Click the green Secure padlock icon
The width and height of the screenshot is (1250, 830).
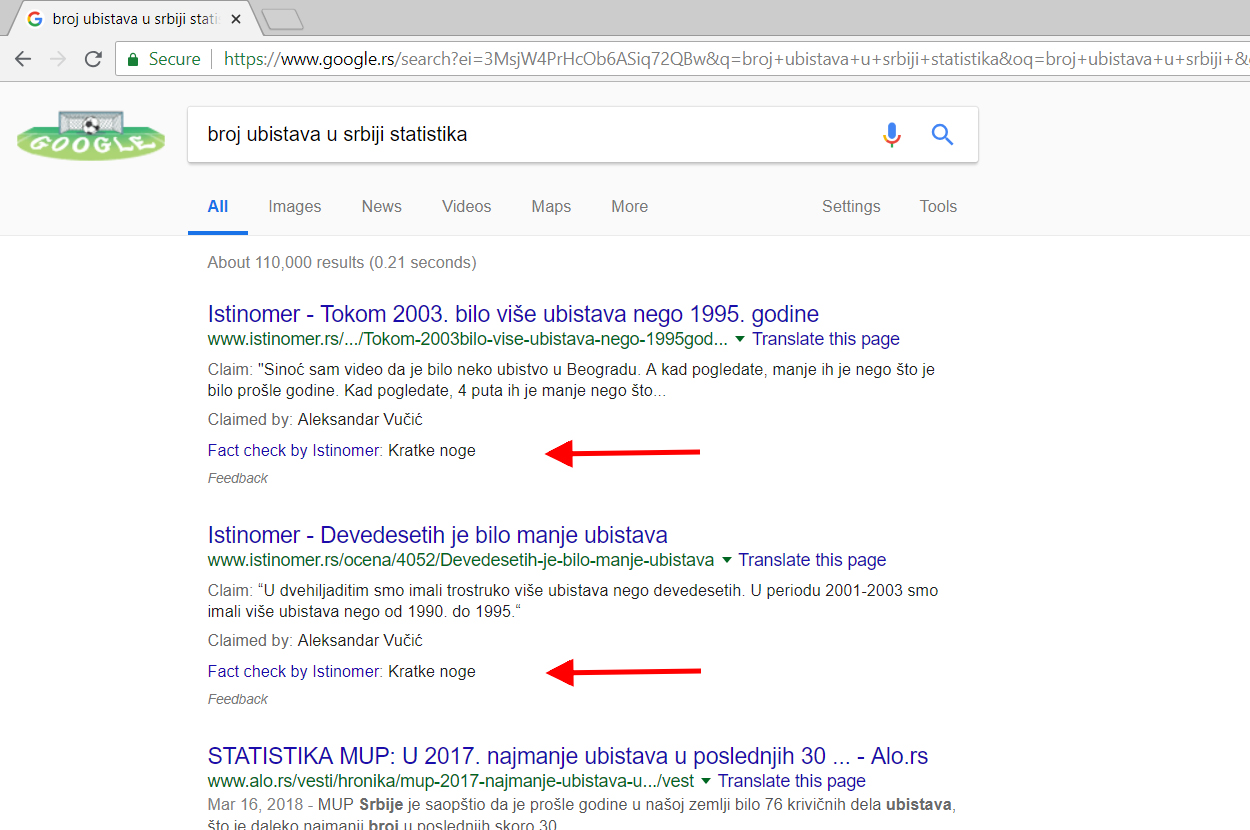point(132,59)
